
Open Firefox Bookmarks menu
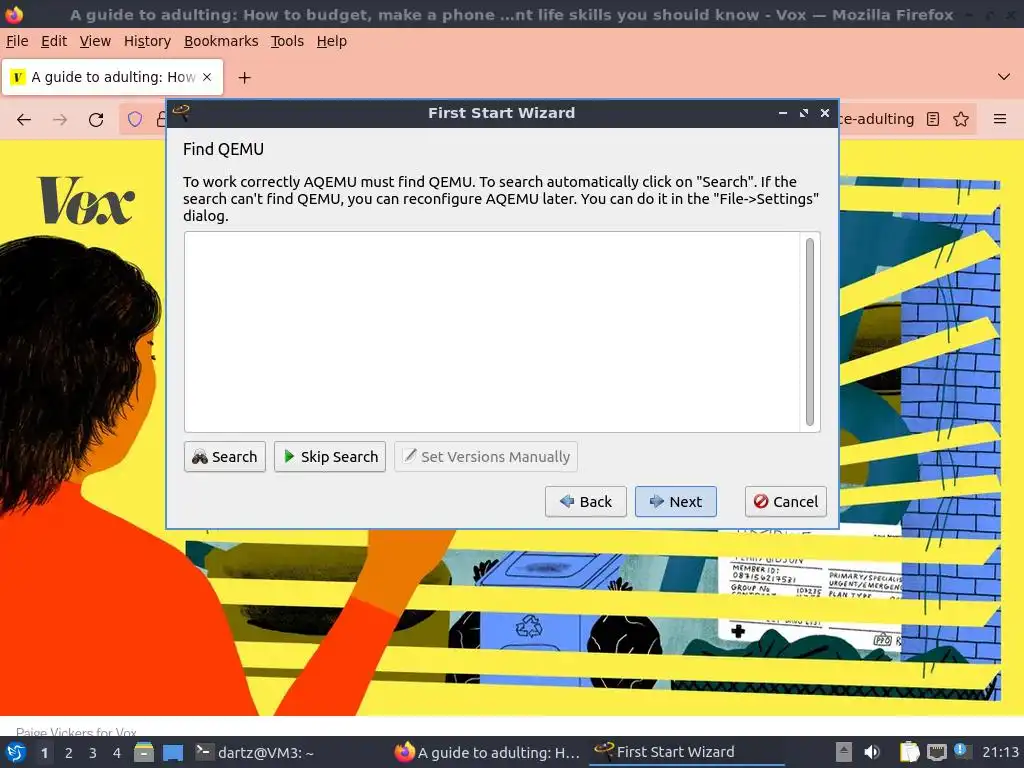221,41
